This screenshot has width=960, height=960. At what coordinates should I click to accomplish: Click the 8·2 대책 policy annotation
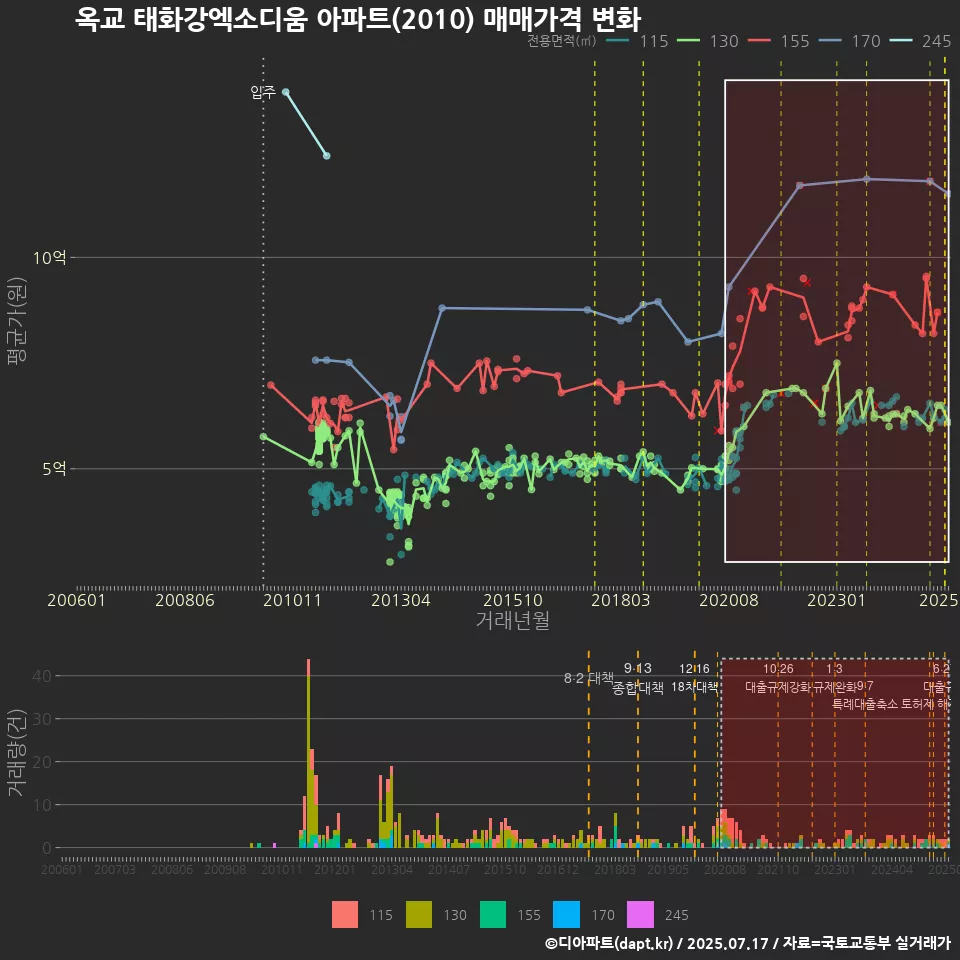point(588,678)
